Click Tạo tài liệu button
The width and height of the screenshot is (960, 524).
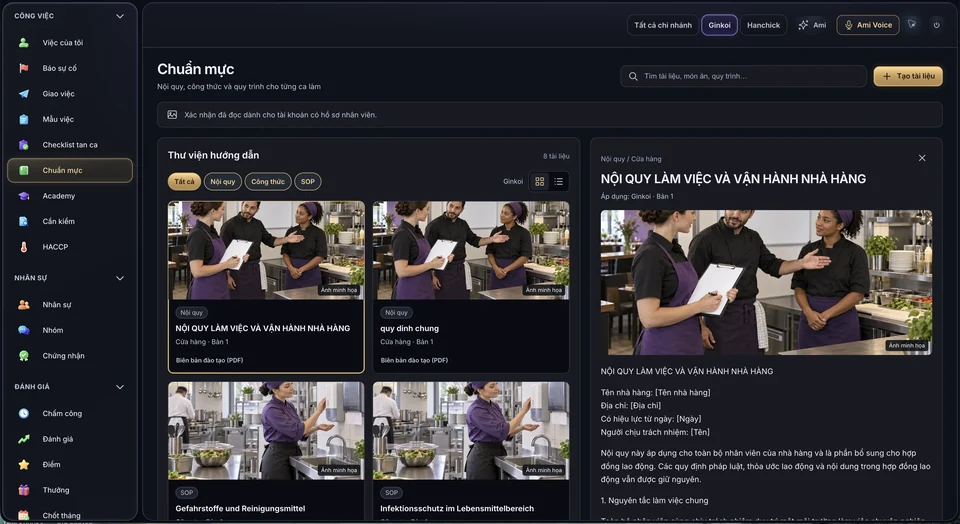click(908, 77)
